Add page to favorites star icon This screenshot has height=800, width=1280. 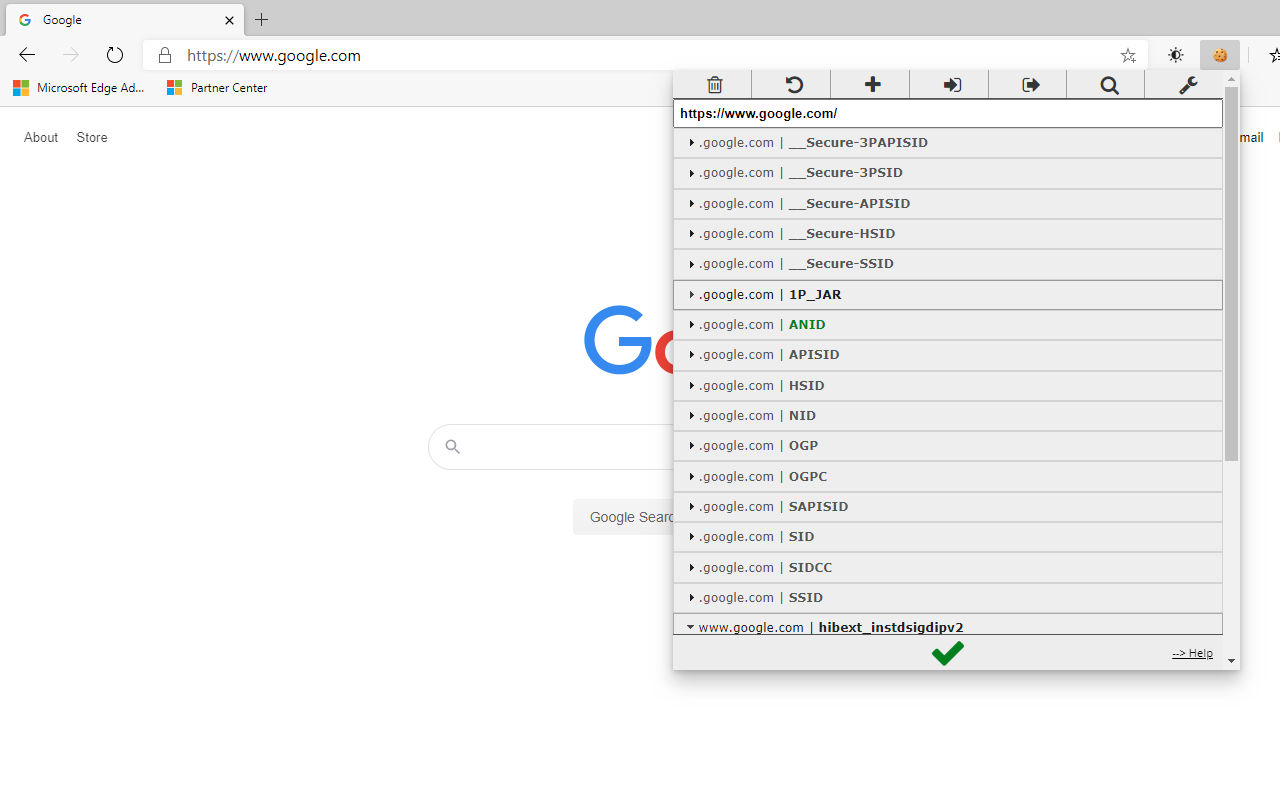1128,56
